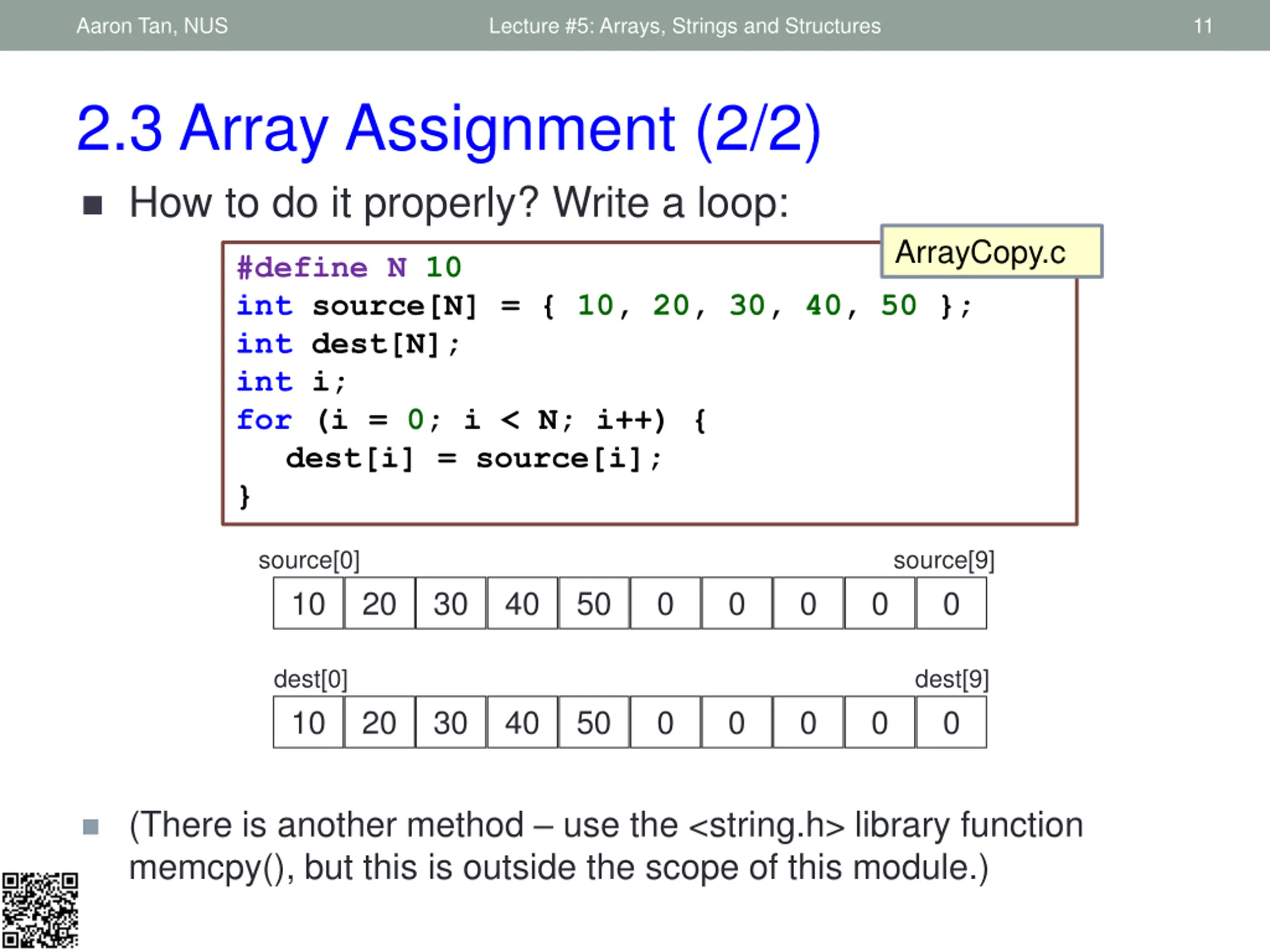Click the '#define N 10' code line

350,267
